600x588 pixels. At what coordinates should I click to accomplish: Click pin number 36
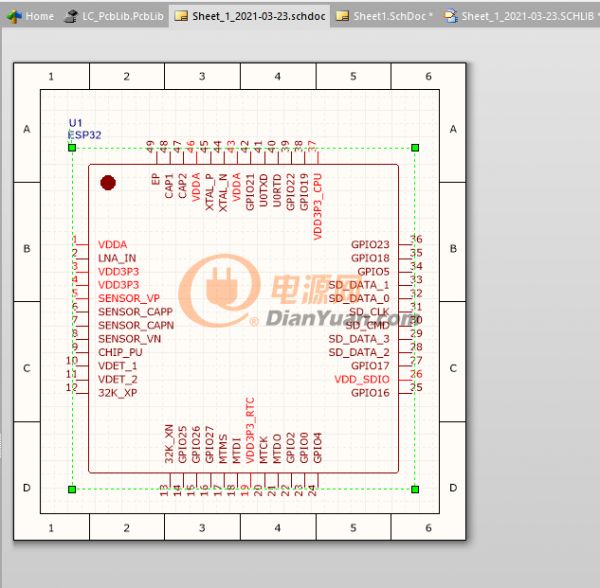(x=416, y=239)
